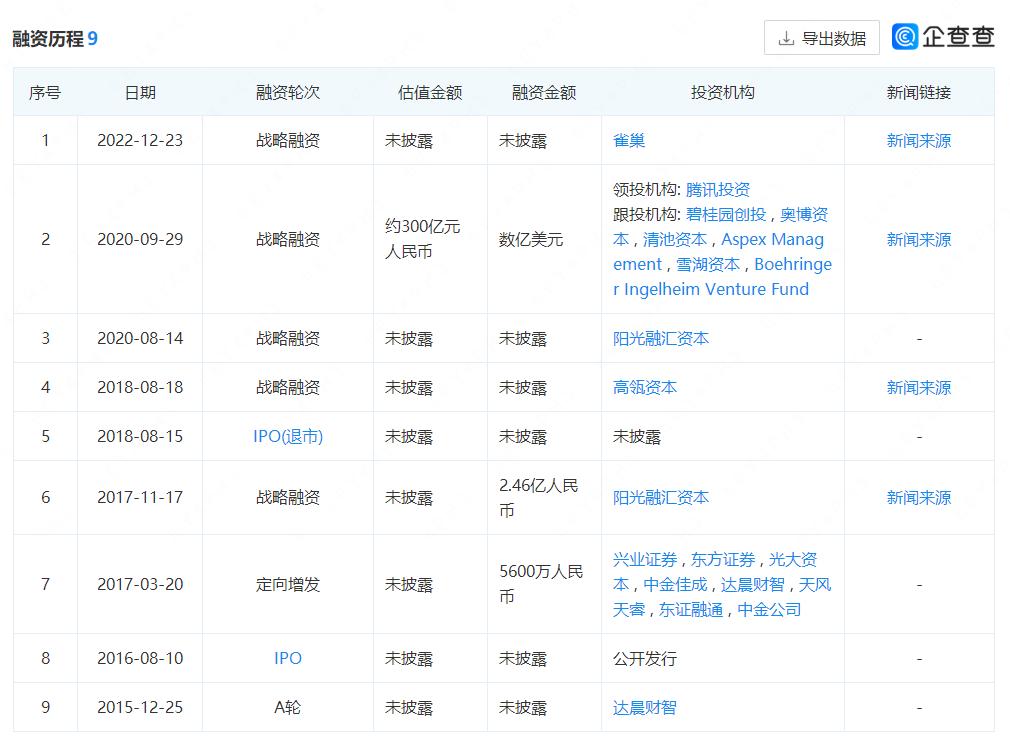Click the 融资轮次 column header
This screenshot has width=1010, height=748.
(x=288, y=92)
